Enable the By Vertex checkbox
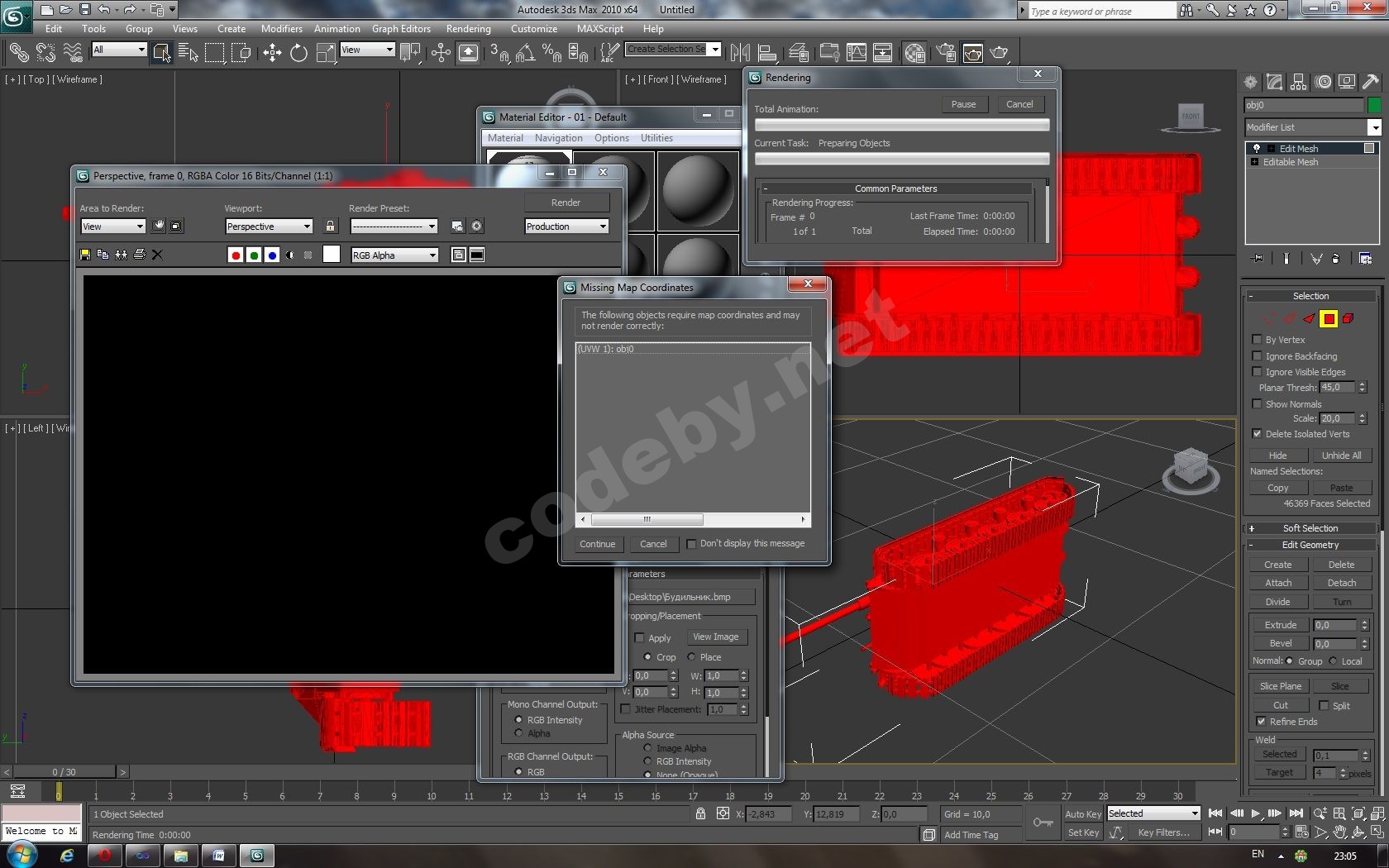 click(x=1258, y=340)
